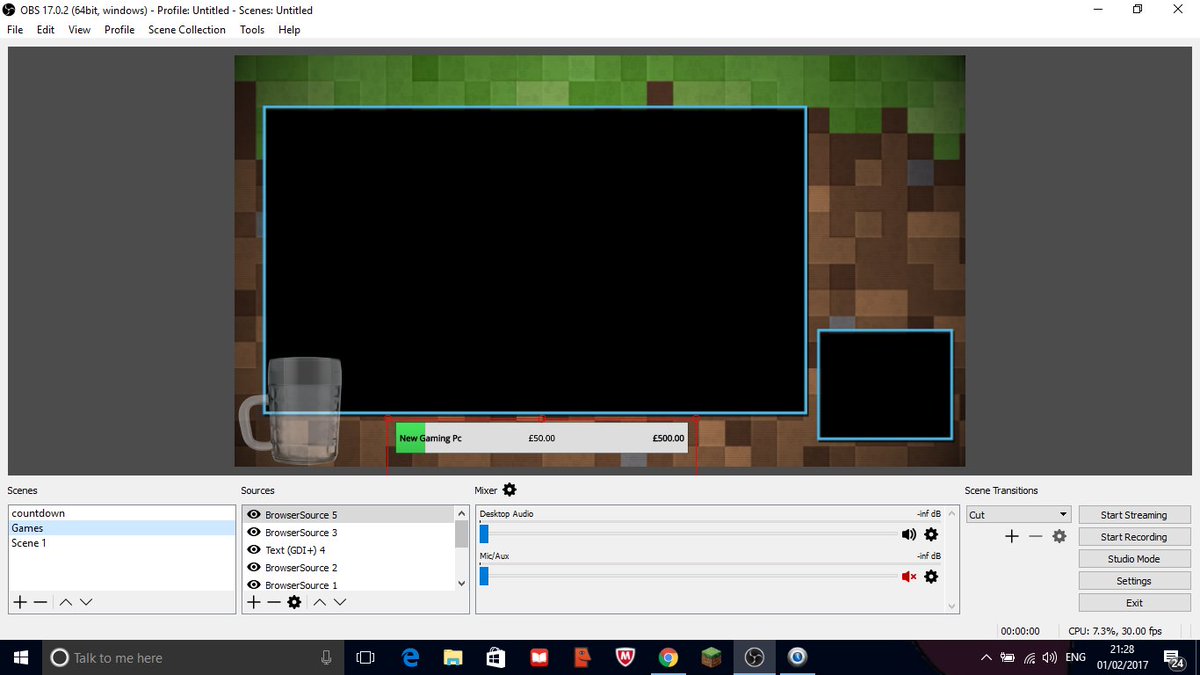Image resolution: width=1200 pixels, height=675 pixels.
Task: Open source properties gear icon
Action: coord(294,602)
